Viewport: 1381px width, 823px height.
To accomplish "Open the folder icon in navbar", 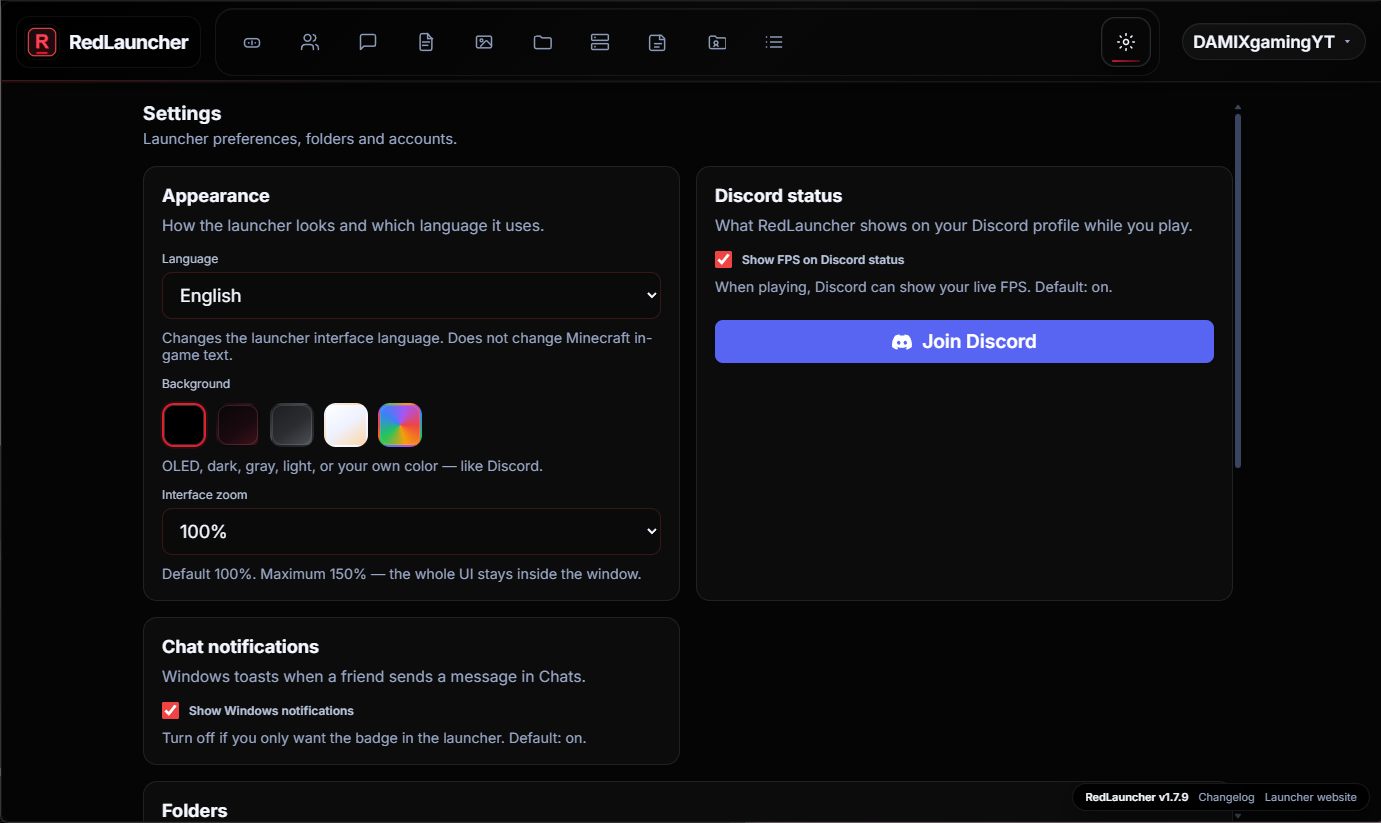I will pyautogui.click(x=542, y=42).
